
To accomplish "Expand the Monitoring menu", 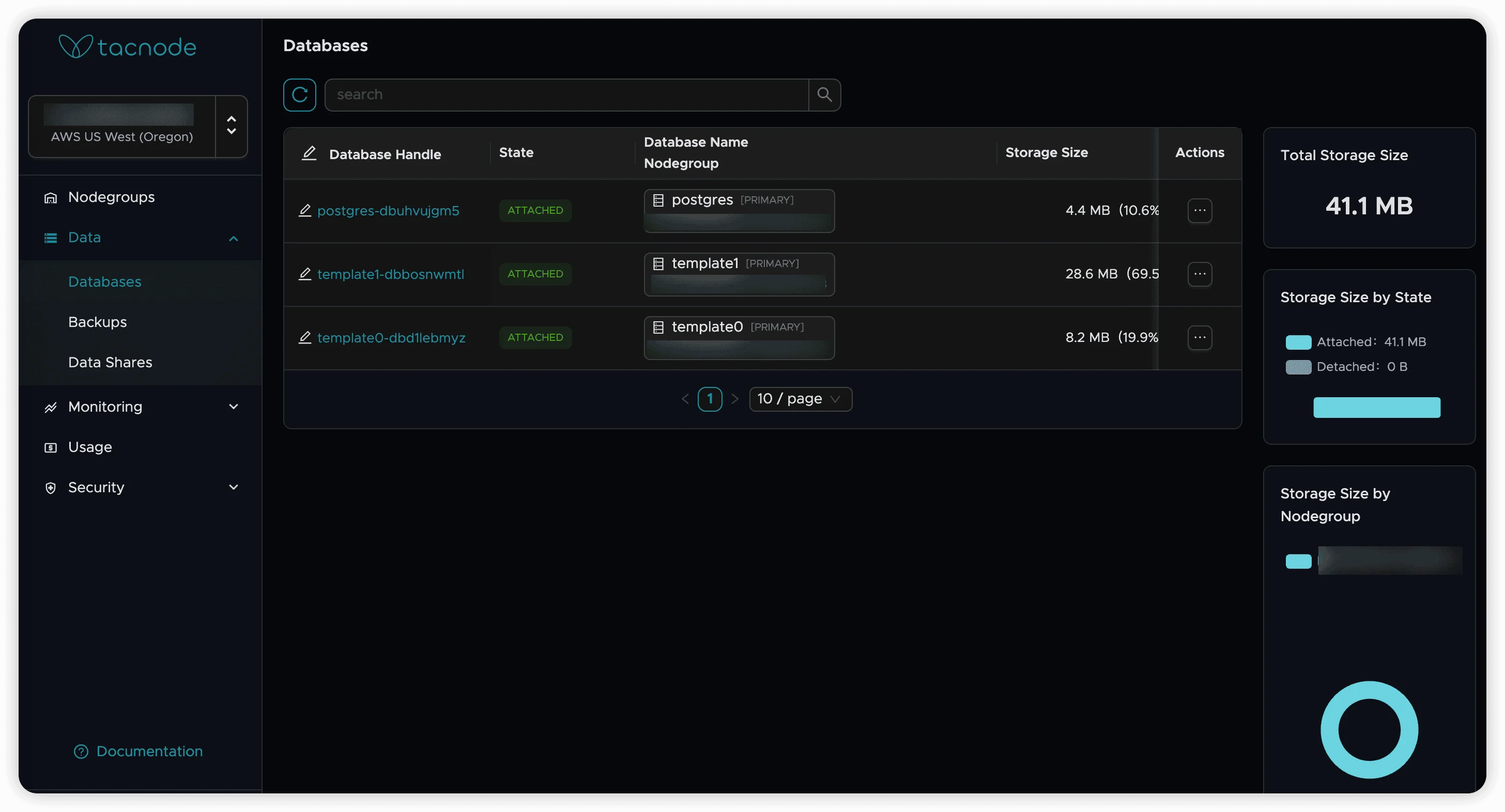I will (233, 407).
